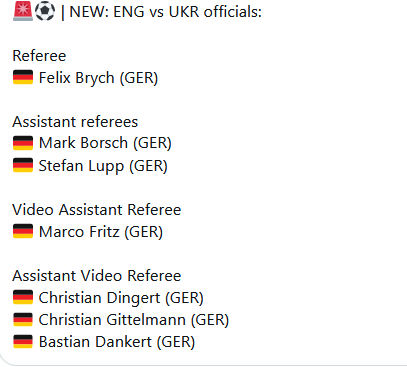The height and width of the screenshot is (367, 407).
Task: Select the 'Video Assistant Referee' heading
Action: point(97,210)
